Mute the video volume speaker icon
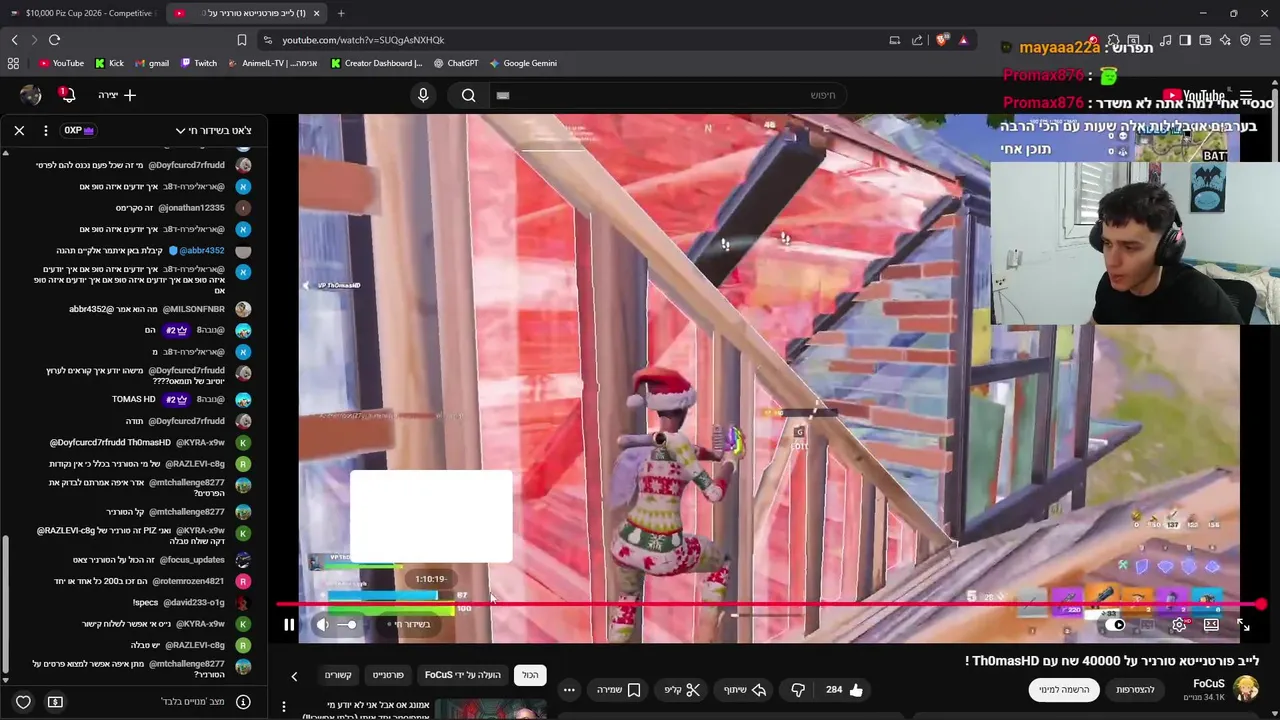Screen dimensions: 1280x720 tap(322, 625)
